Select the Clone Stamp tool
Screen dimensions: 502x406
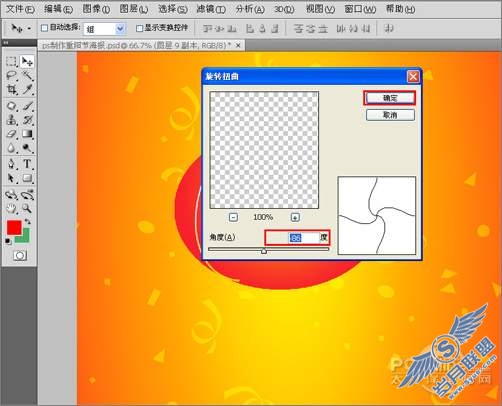coord(11,120)
